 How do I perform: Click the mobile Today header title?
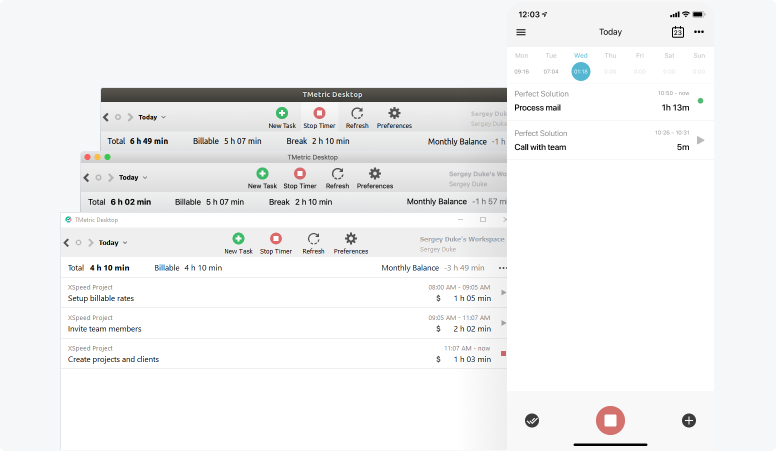point(610,32)
